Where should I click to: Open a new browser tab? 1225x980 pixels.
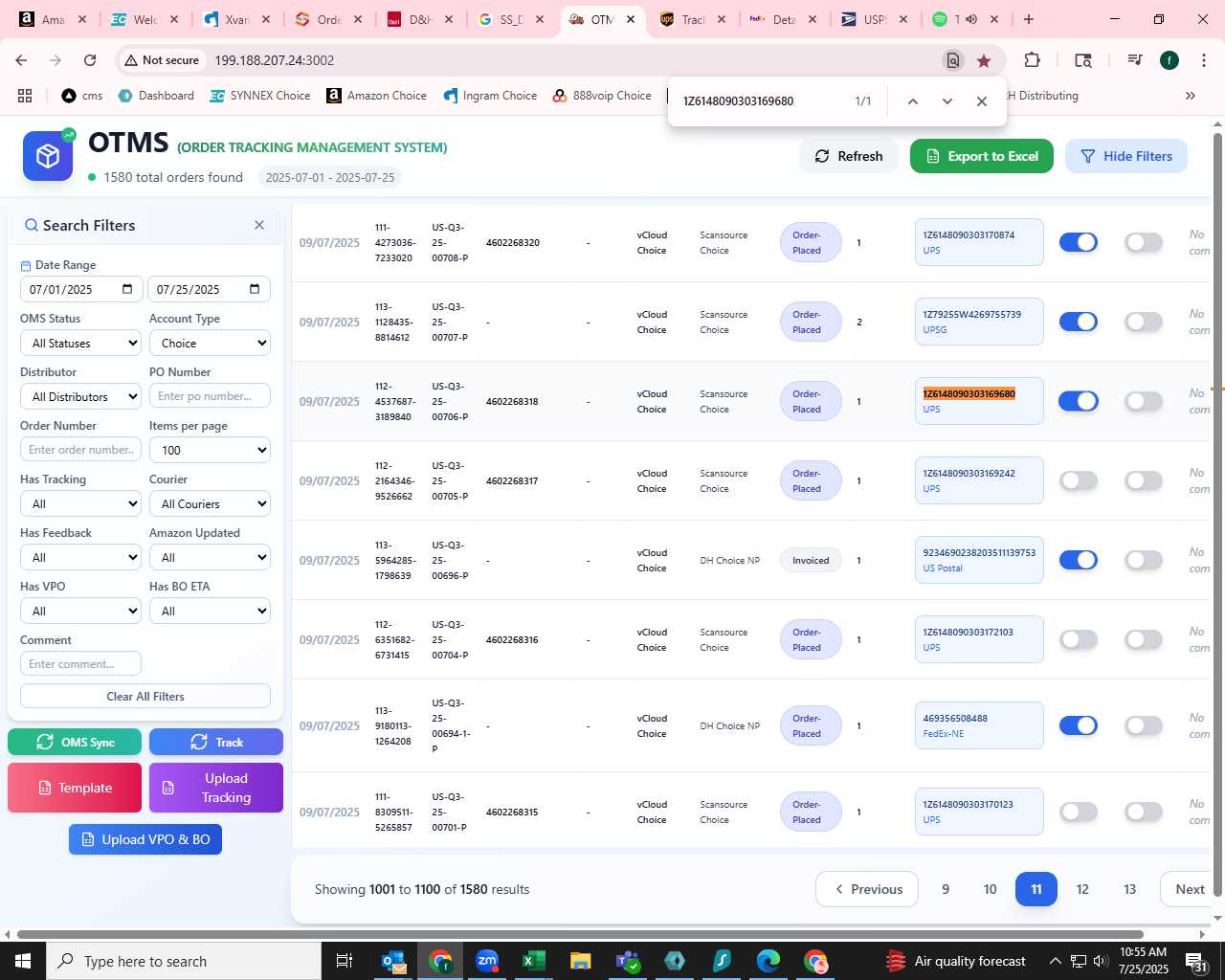pos(1029,19)
